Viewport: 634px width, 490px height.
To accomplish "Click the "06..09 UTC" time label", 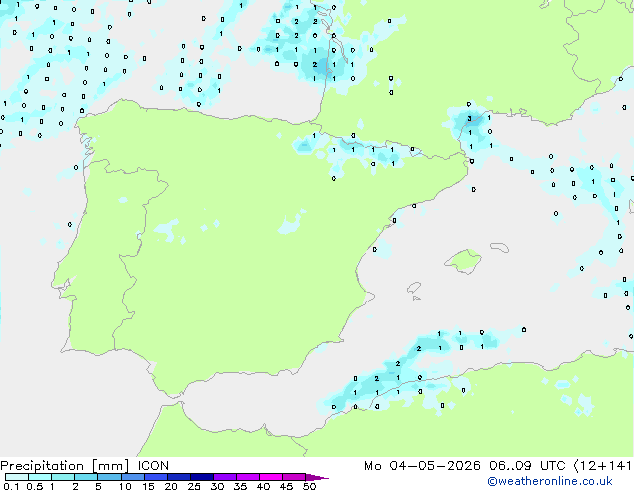I will 527,466.
